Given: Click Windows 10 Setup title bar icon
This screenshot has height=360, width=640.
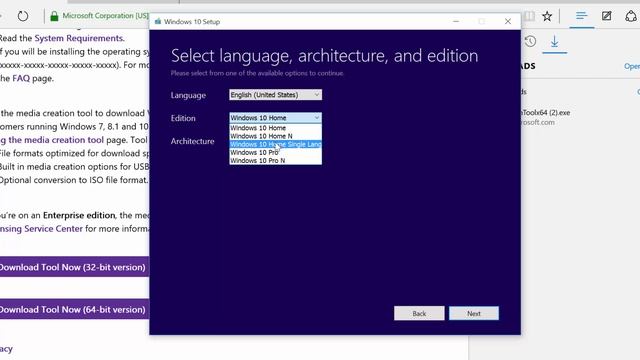Looking at the screenshot, I should pos(158,22).
